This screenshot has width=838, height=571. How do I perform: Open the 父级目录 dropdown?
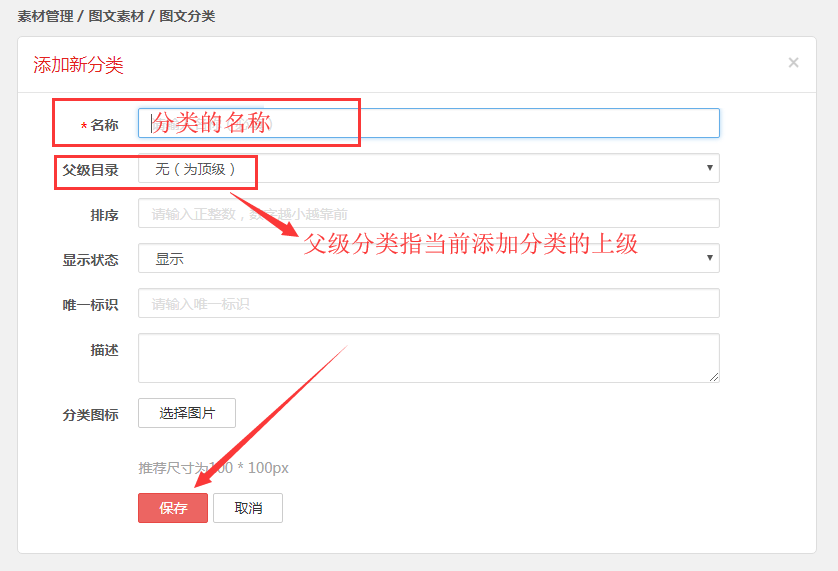pyautogui.click(x=428, y=169)
